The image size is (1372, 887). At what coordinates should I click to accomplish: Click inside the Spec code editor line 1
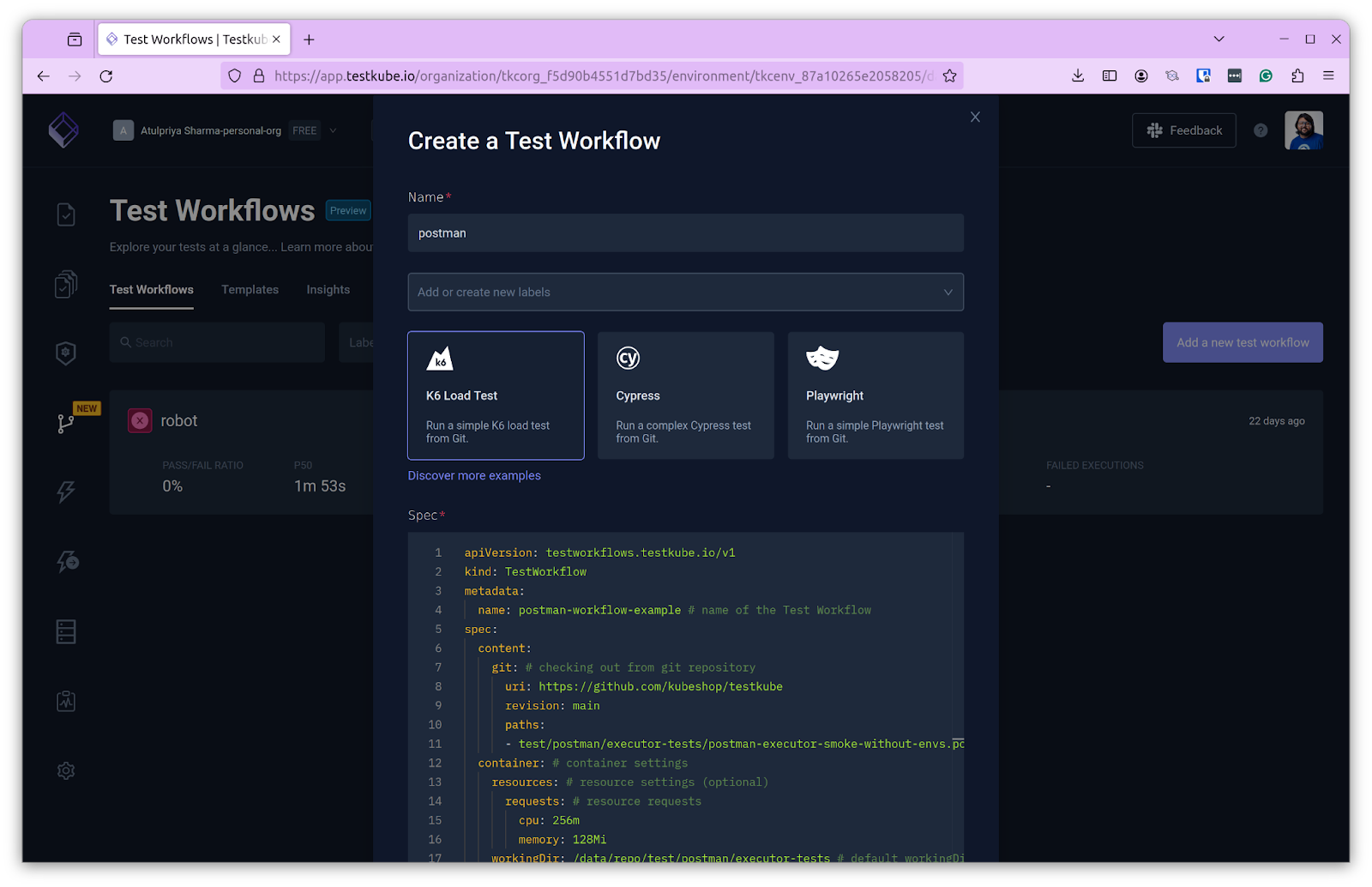coord(600,552)
